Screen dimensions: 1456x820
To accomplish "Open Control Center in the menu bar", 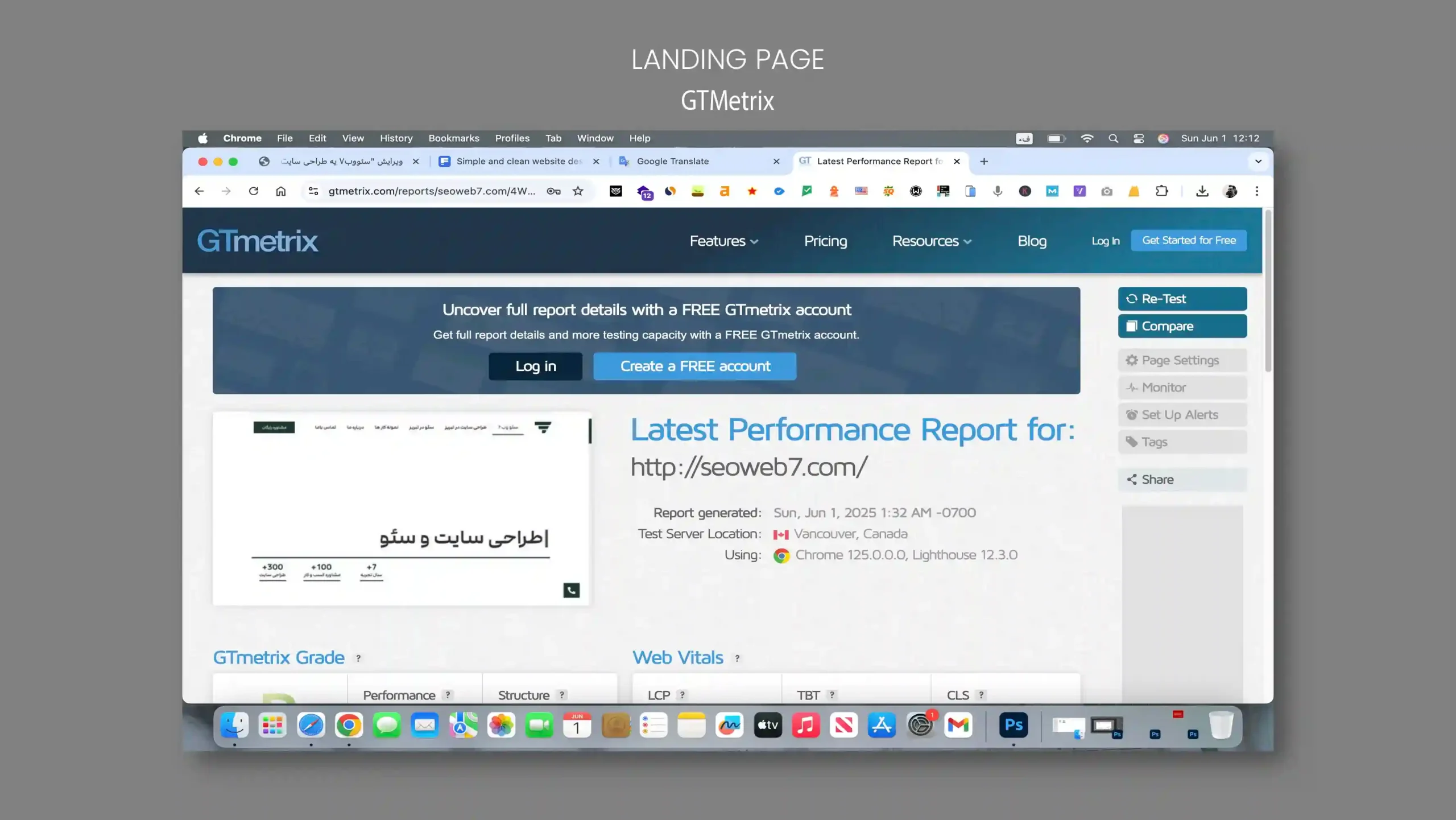I will pos(1138,138).
